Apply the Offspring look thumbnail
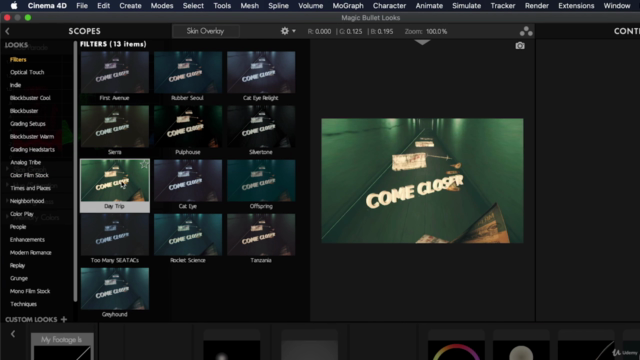640x360 pixels. [261, 180]
